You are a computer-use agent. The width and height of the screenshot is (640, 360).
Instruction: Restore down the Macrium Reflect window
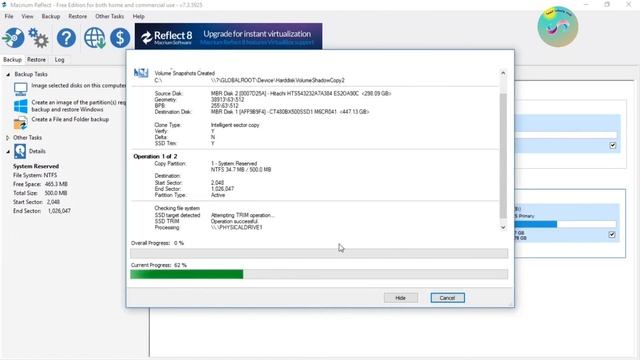607,4
